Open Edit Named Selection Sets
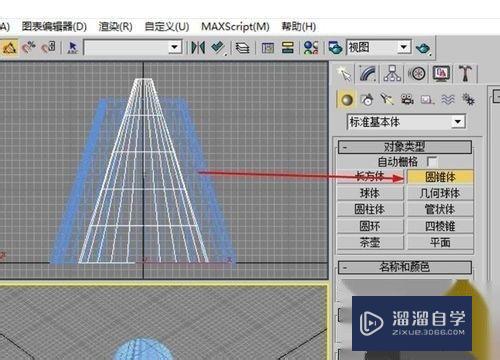 pos(72,48)
